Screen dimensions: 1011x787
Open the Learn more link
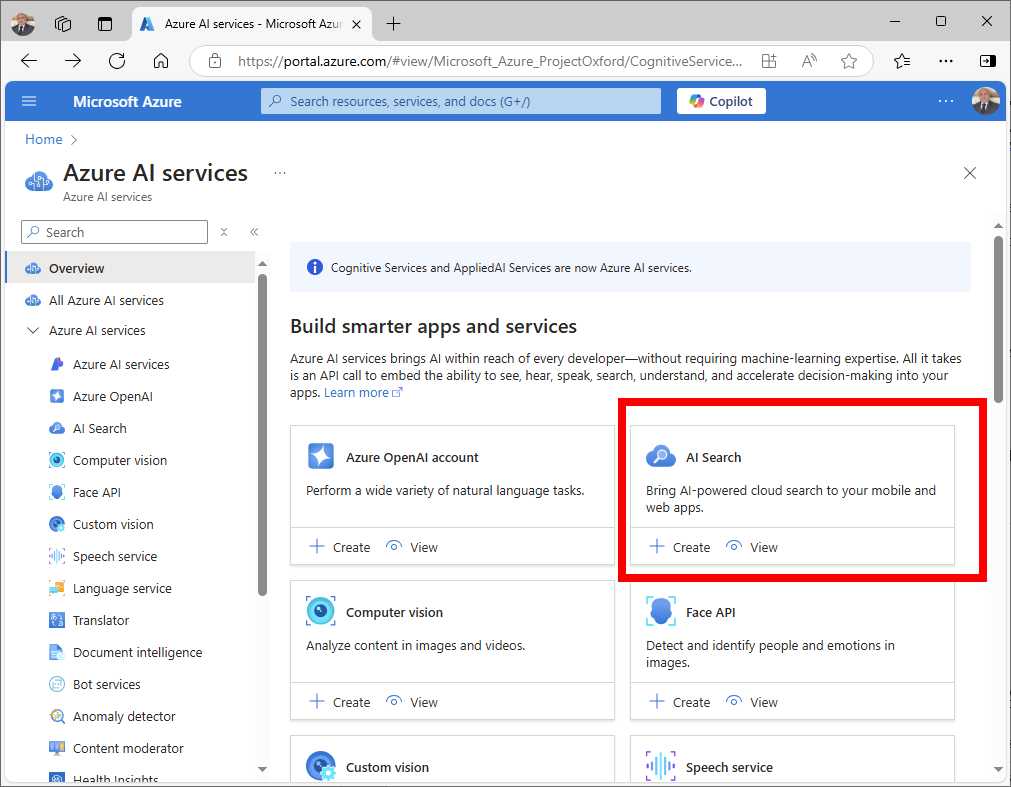point(362,393)
